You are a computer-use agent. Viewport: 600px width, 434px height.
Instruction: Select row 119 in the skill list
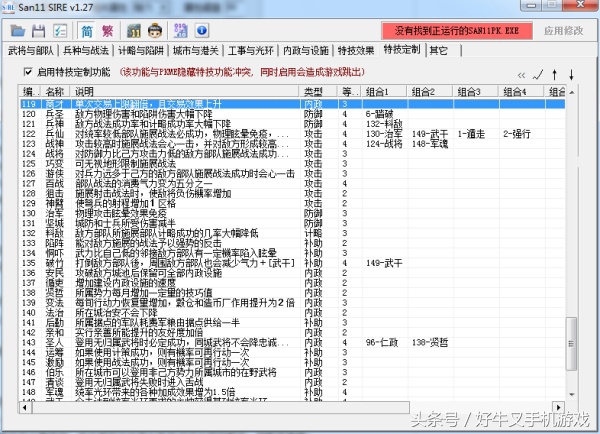click(x=292, y=104)
